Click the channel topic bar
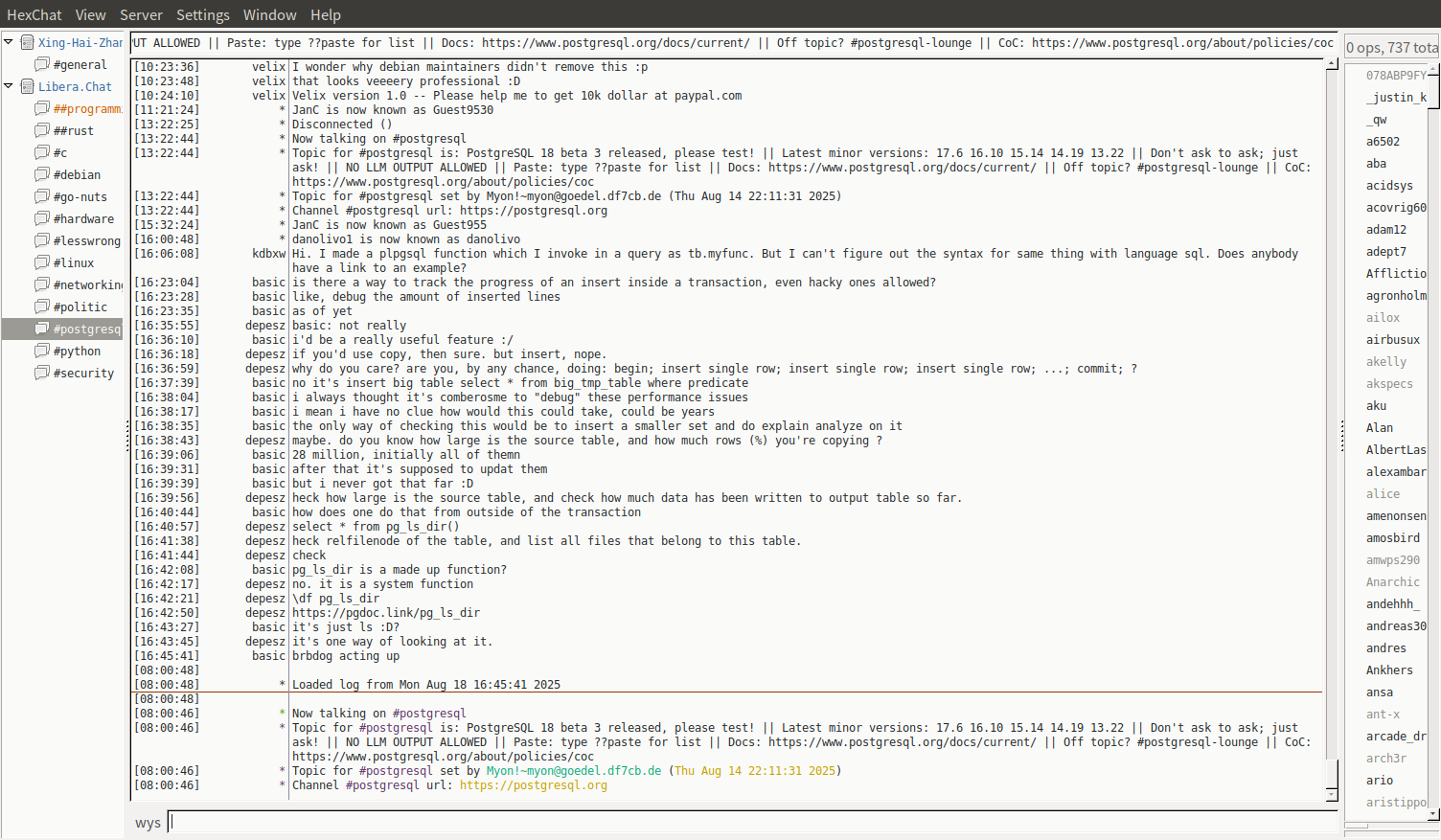This screenshot has height=840, width=1441. pyautogui.click(x=734, y=43)
